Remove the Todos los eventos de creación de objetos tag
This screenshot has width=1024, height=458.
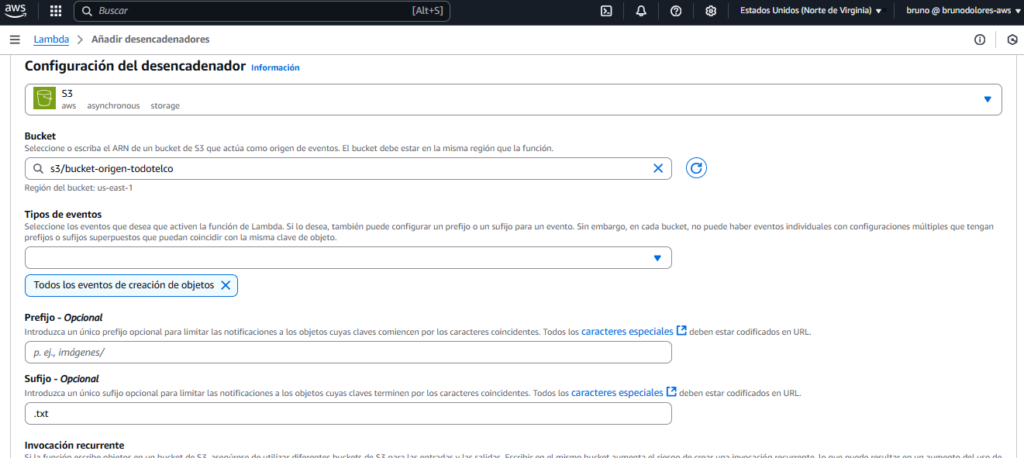[225, 286]
